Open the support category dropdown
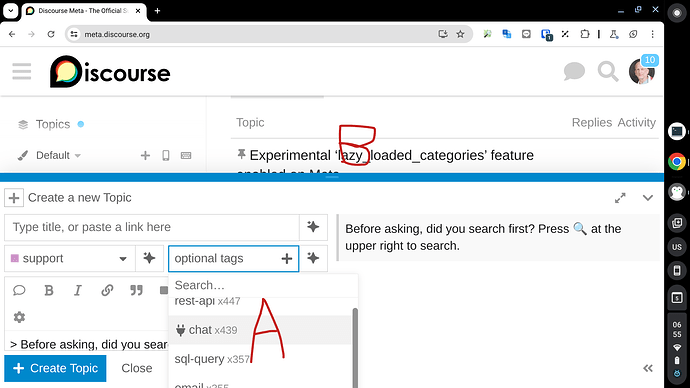Screen dimensions: 690x388 click(x=70, y=258)
